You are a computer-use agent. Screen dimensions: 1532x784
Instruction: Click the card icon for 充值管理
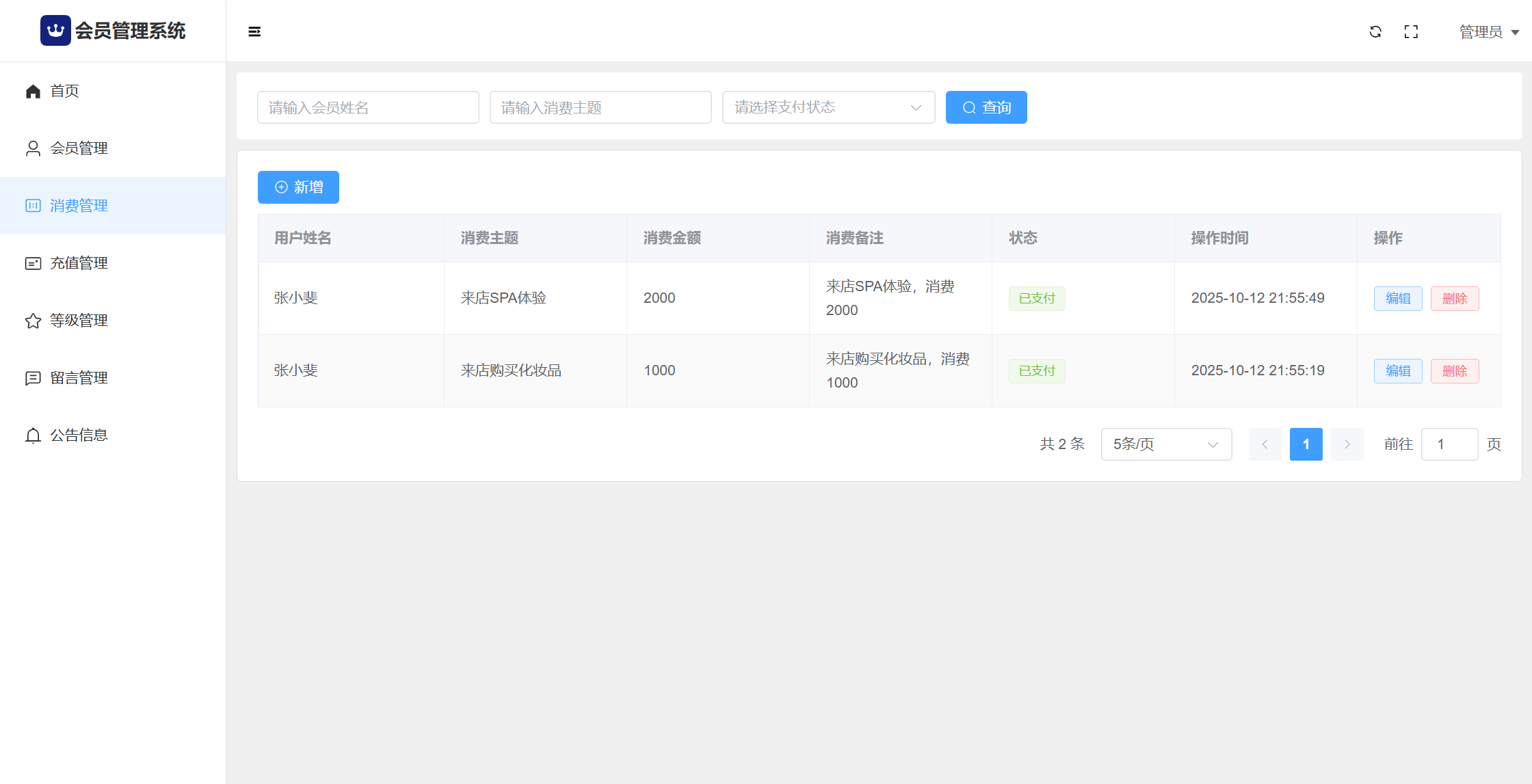point(33,263)
